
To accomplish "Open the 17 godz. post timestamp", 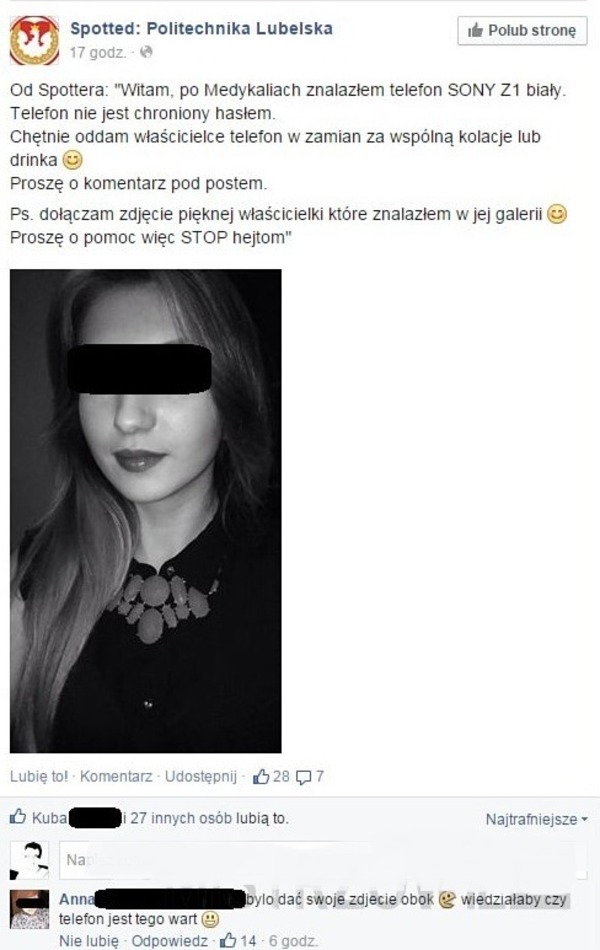I will click(98, 53).
